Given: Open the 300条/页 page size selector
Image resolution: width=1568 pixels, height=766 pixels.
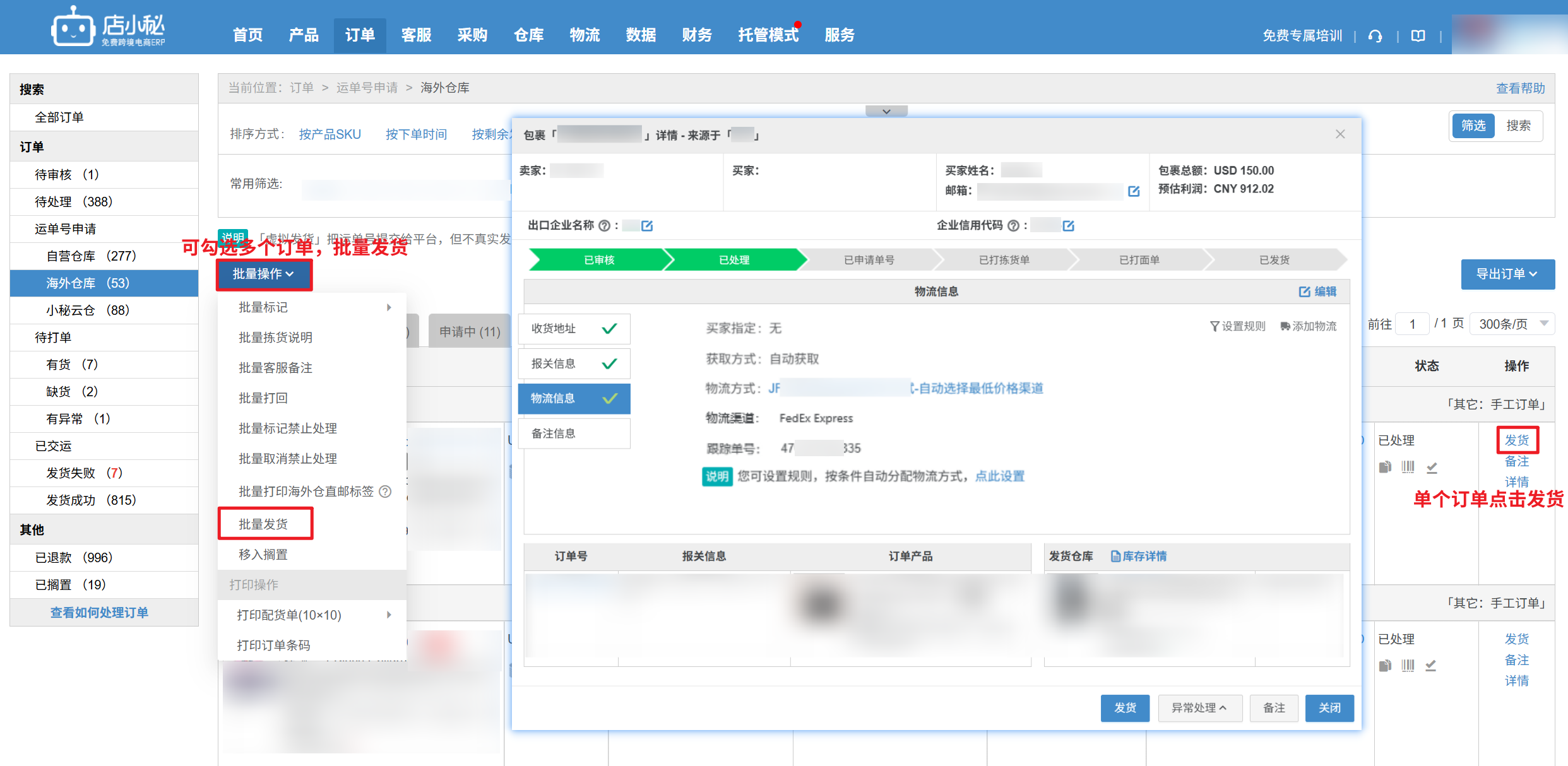Looking at the screenshot, I should pyautogui.click(x=1512, y=324).
